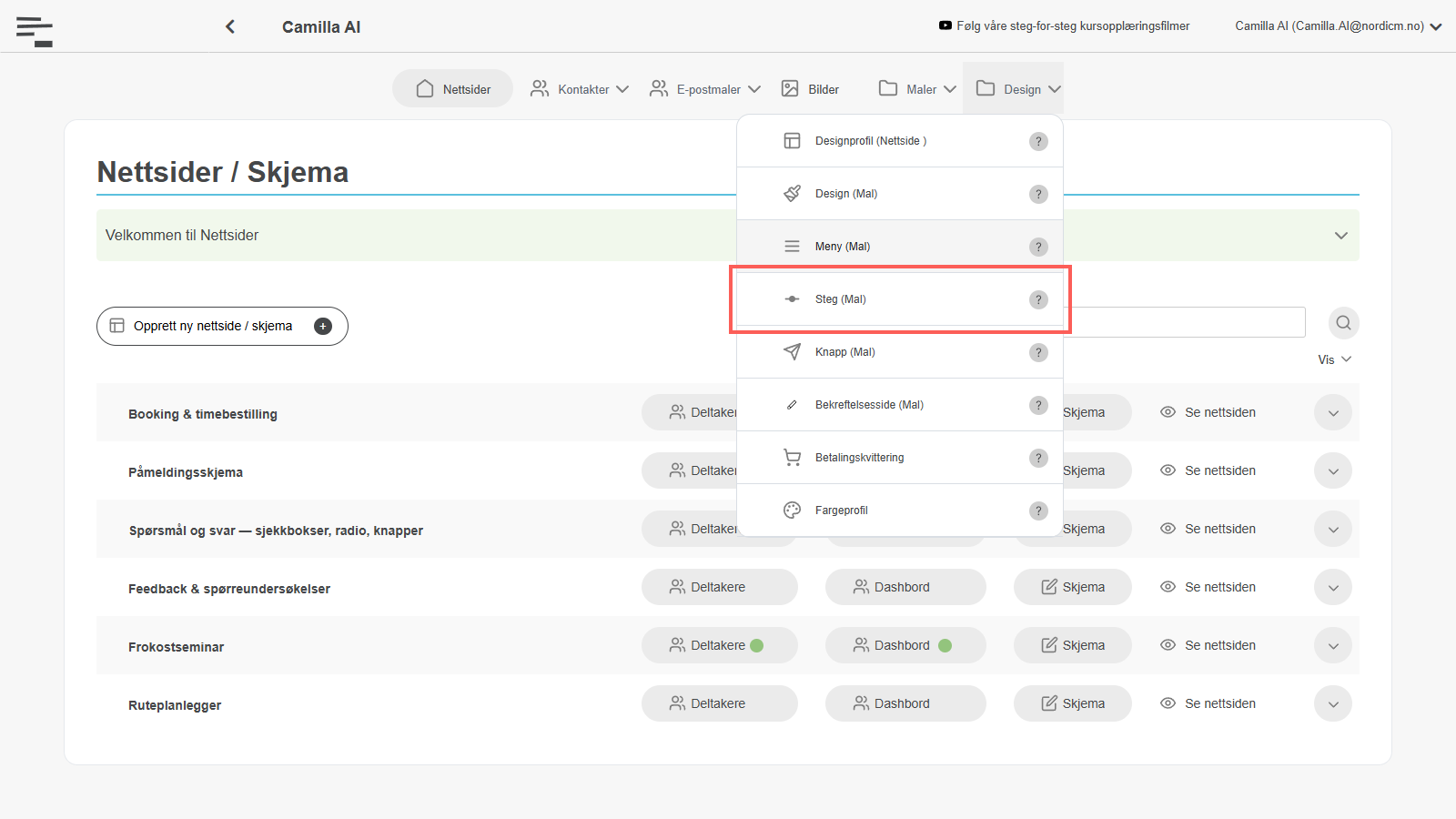Screen dimensions: 1456x819
Task: Select the Nettsider tab
Action: point(453,89)
